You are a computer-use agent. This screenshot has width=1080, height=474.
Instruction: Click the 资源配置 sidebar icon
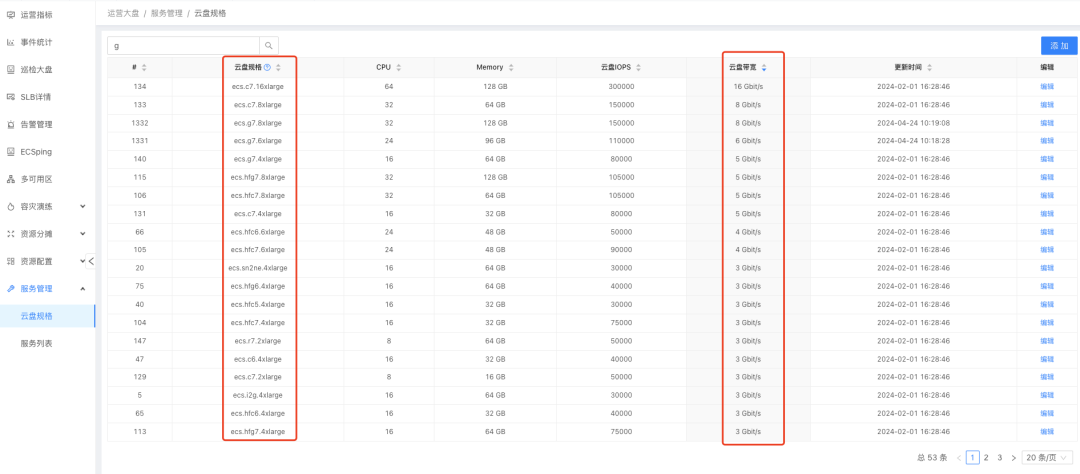[10, 262]
